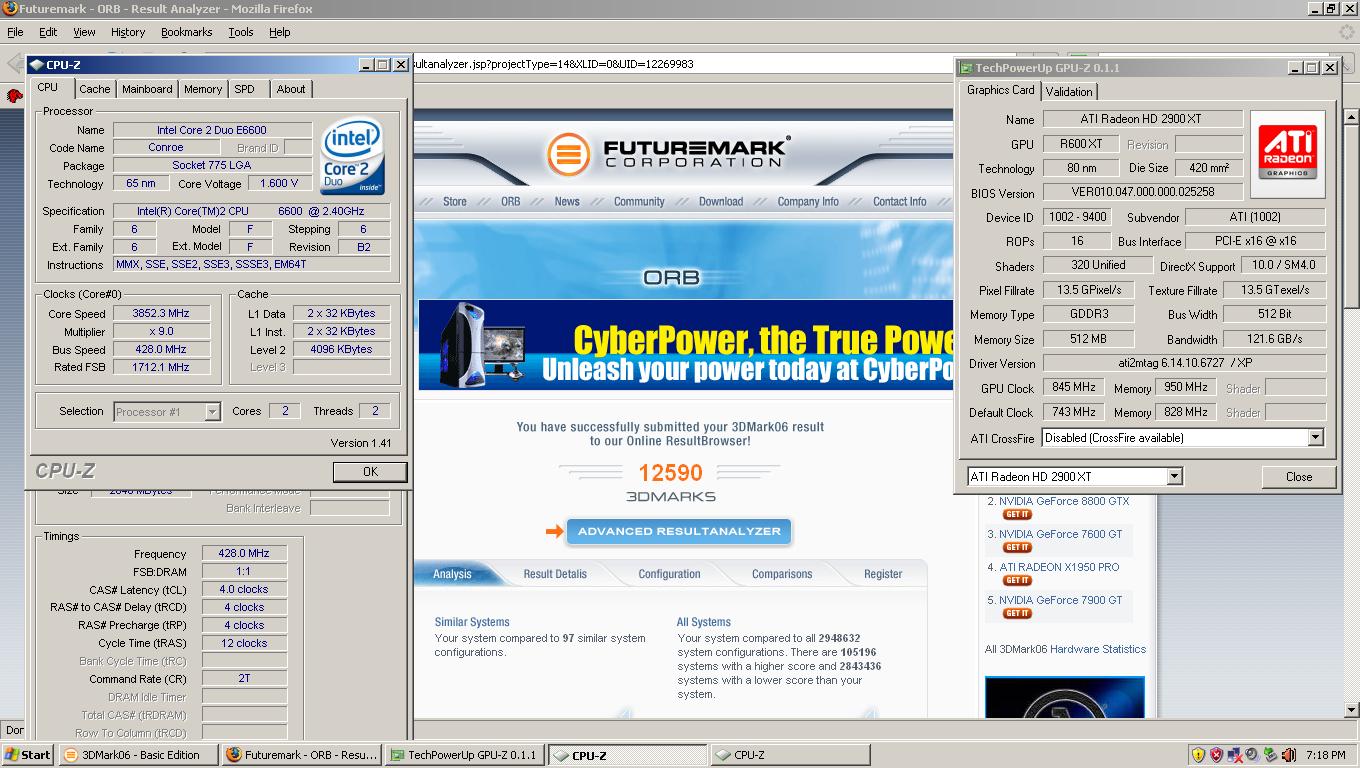Click the red shield tray icon
The height and width of the screenshot is (768, 1360).
1216,755
